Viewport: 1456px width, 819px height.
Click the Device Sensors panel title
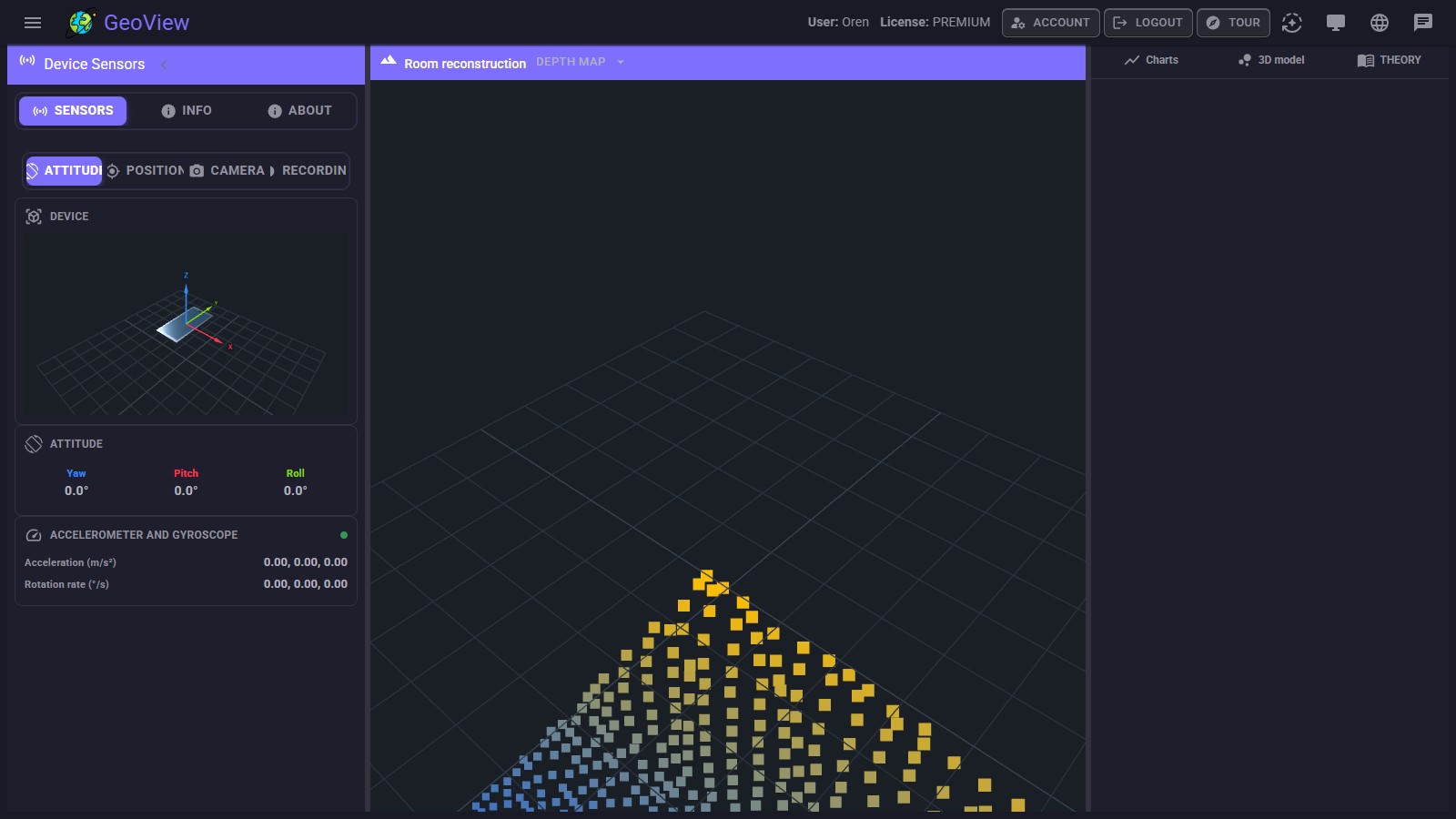pos(95,65)
